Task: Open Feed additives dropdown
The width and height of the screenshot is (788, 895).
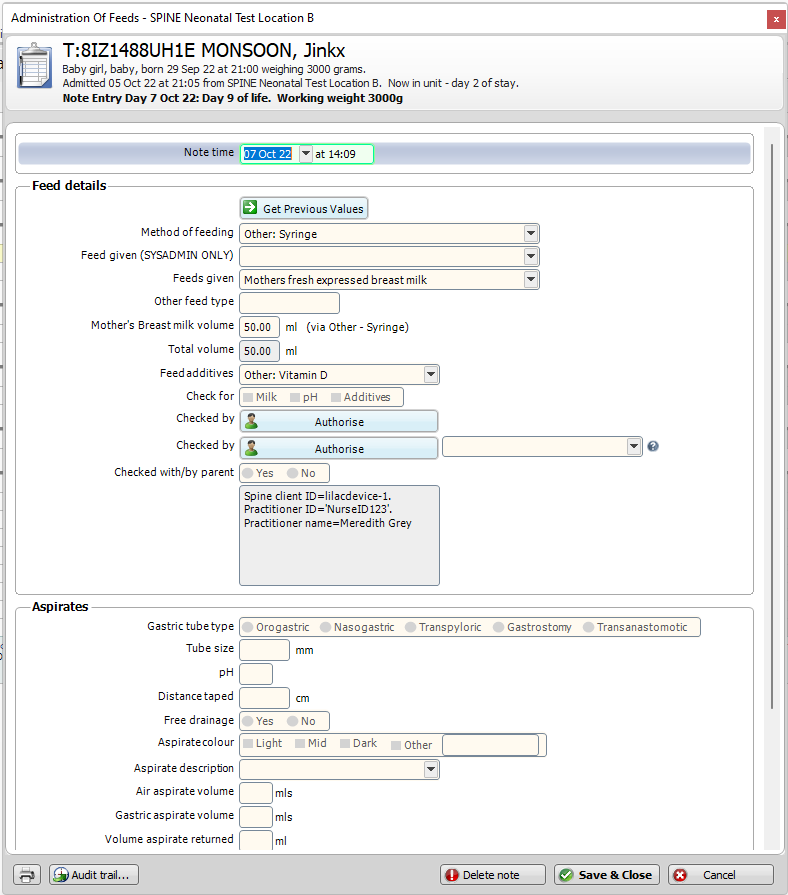Action: [x=431, y=374]
